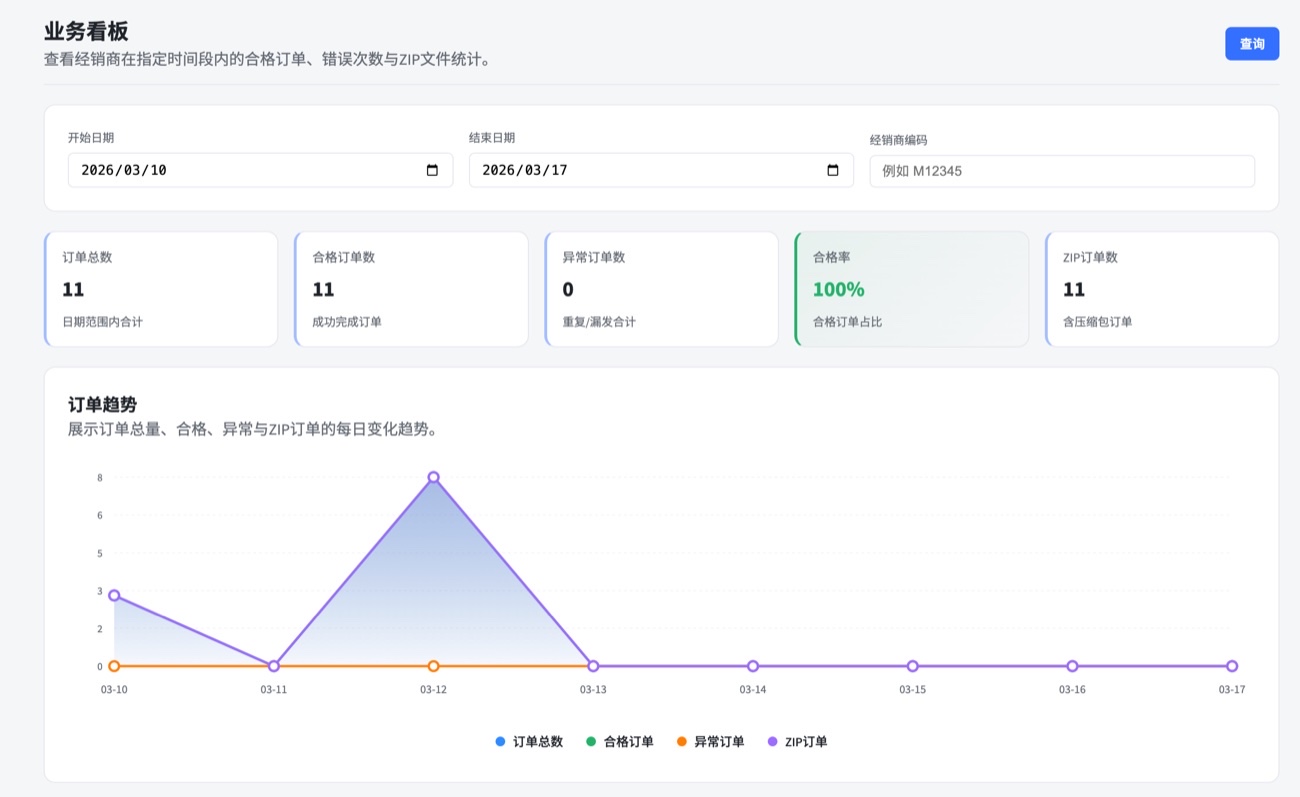Click the data point at 03-13
The width and height of the screenshot is (1300, 797).
click(x=593, y=666)
